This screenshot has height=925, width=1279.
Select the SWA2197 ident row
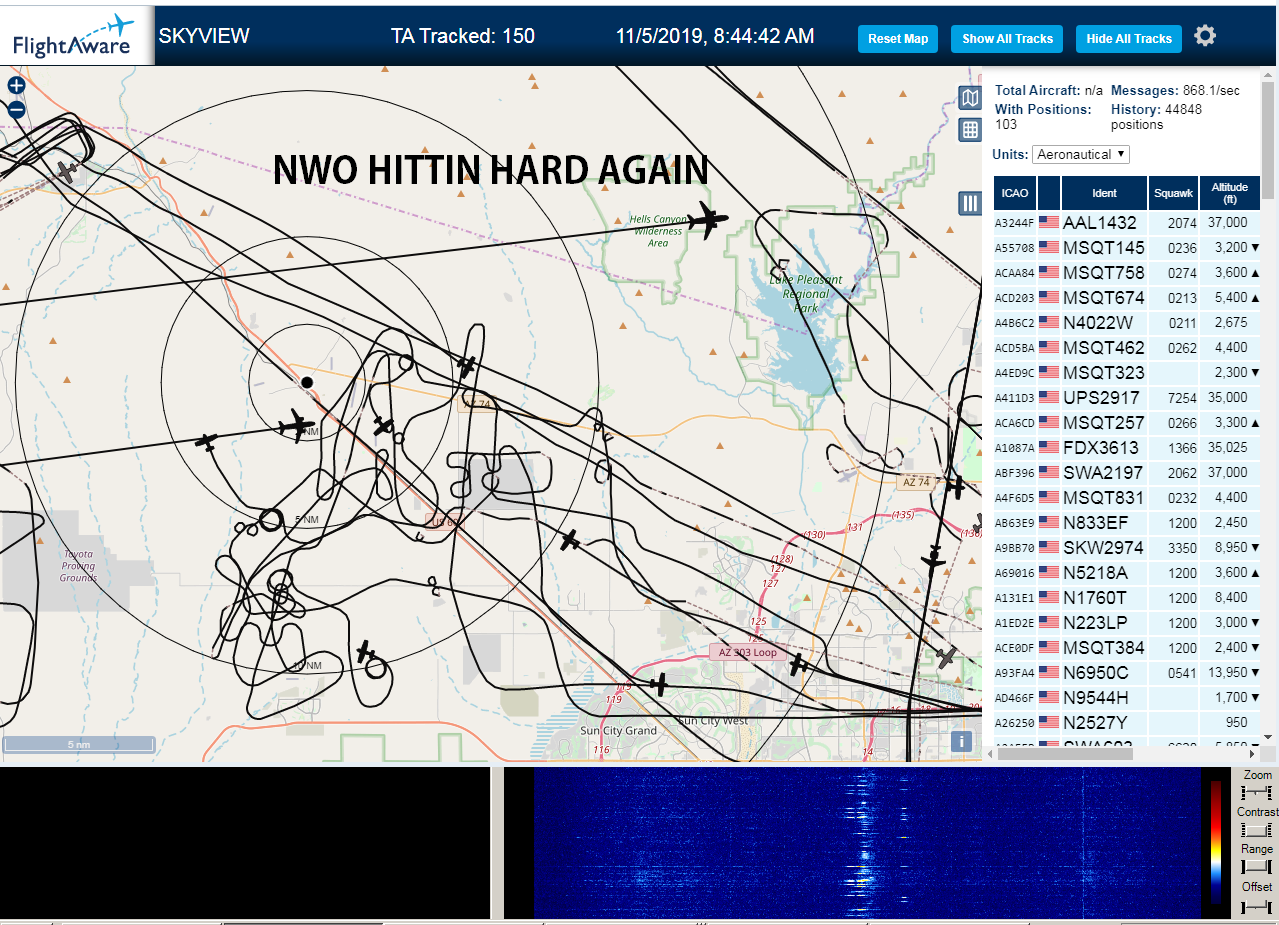pos(1127,472)
